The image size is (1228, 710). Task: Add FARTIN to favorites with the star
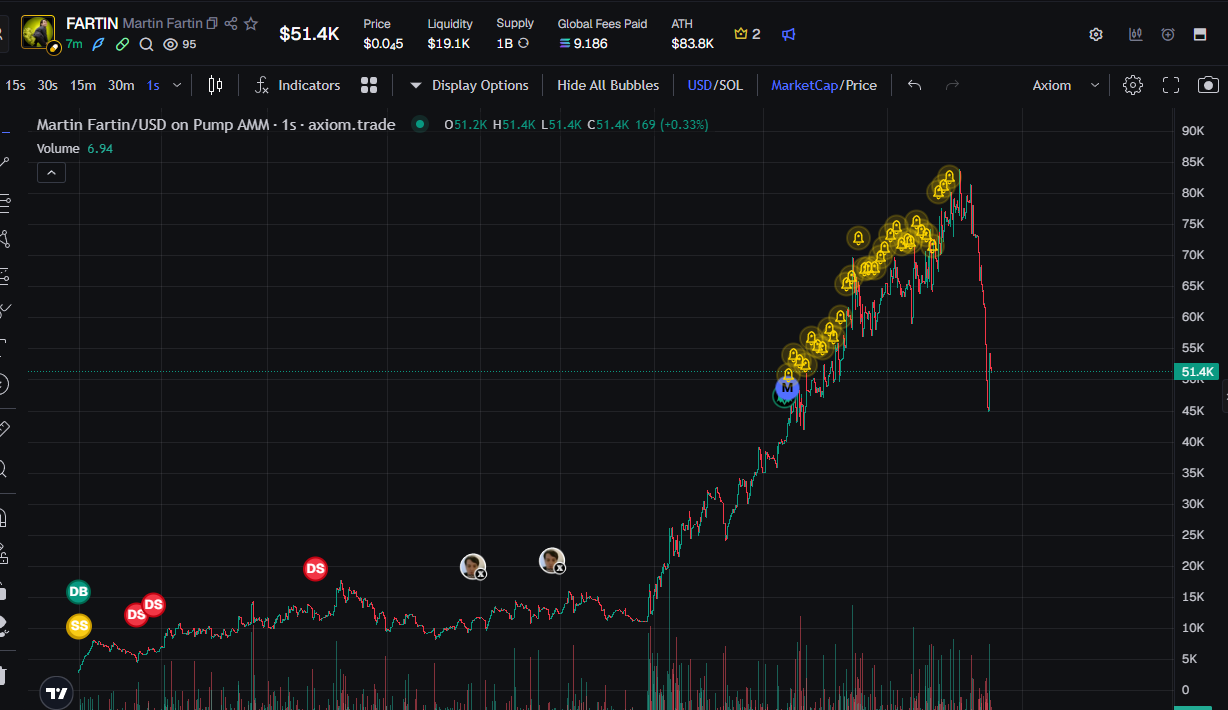point(251,23)
